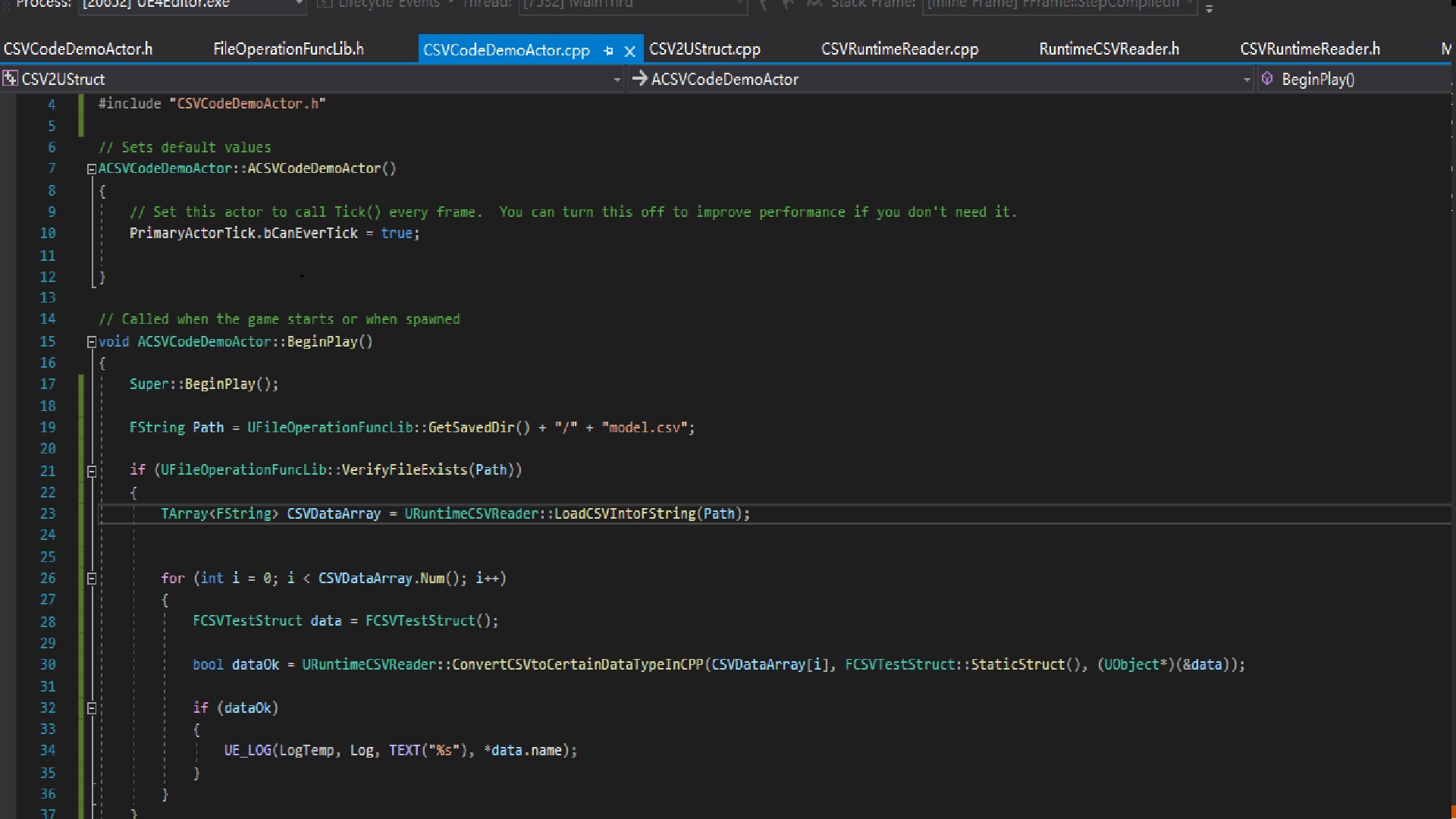Click line 23 in the breakpoint margin
This screenshot has width=1456, height=819.
[8, 514]
